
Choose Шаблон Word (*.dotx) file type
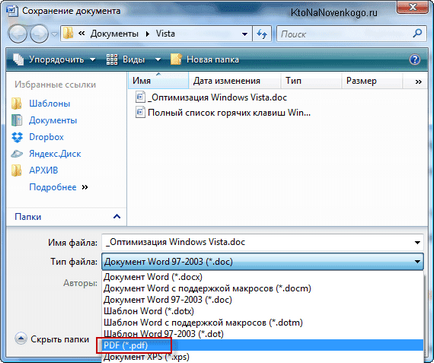tap(263, 311)
